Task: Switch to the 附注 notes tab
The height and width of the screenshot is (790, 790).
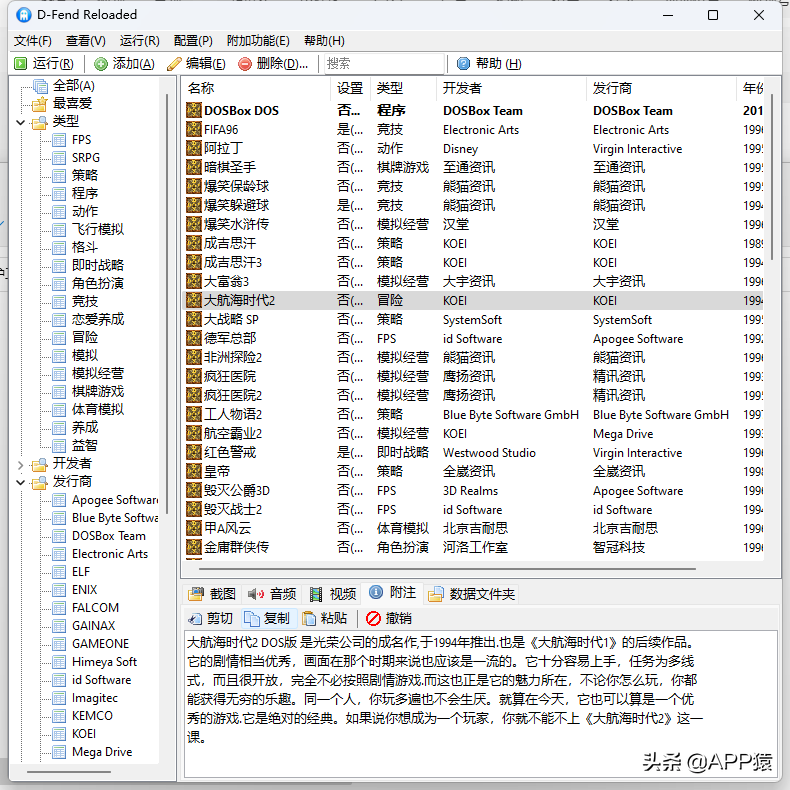Action: 393,592
